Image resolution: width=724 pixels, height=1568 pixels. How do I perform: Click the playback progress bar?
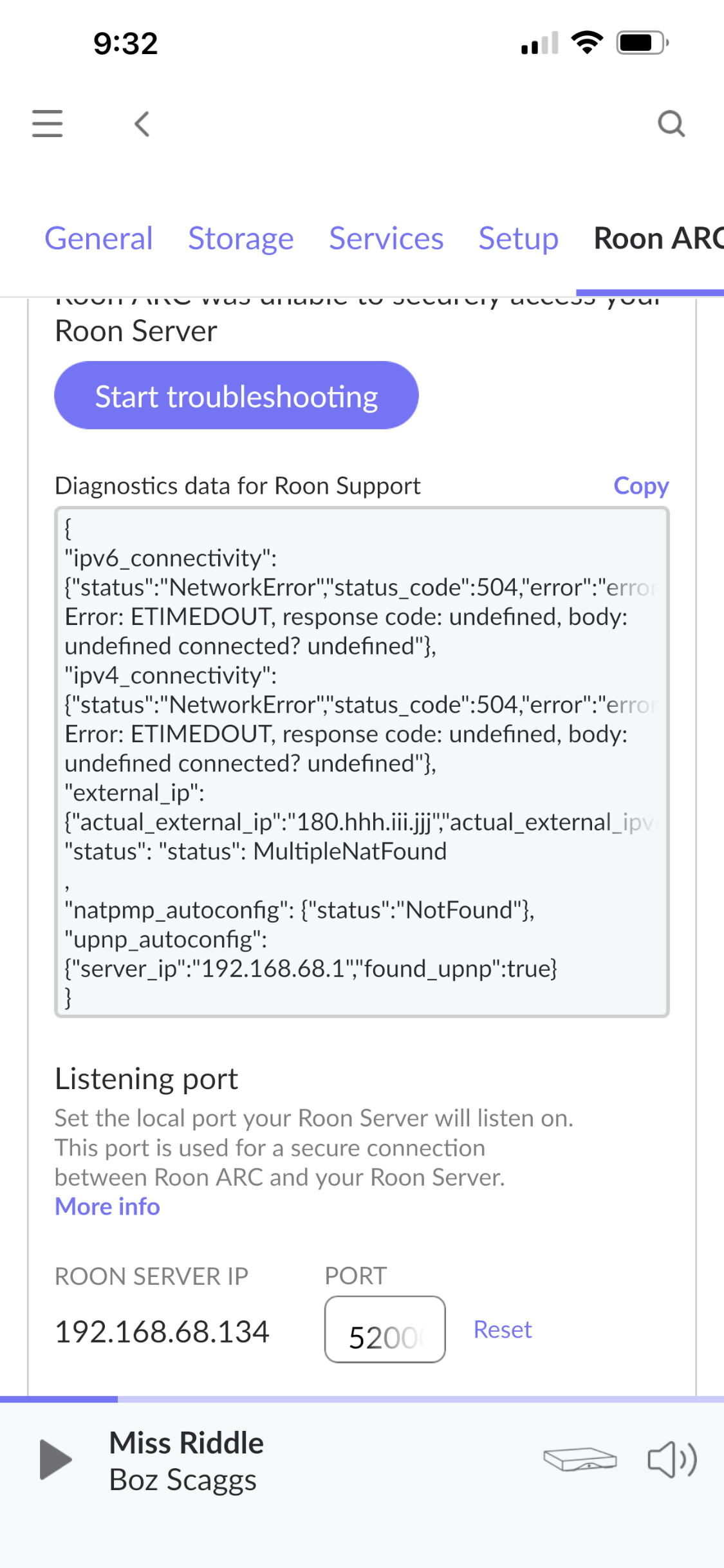[x=362, y=1399]
